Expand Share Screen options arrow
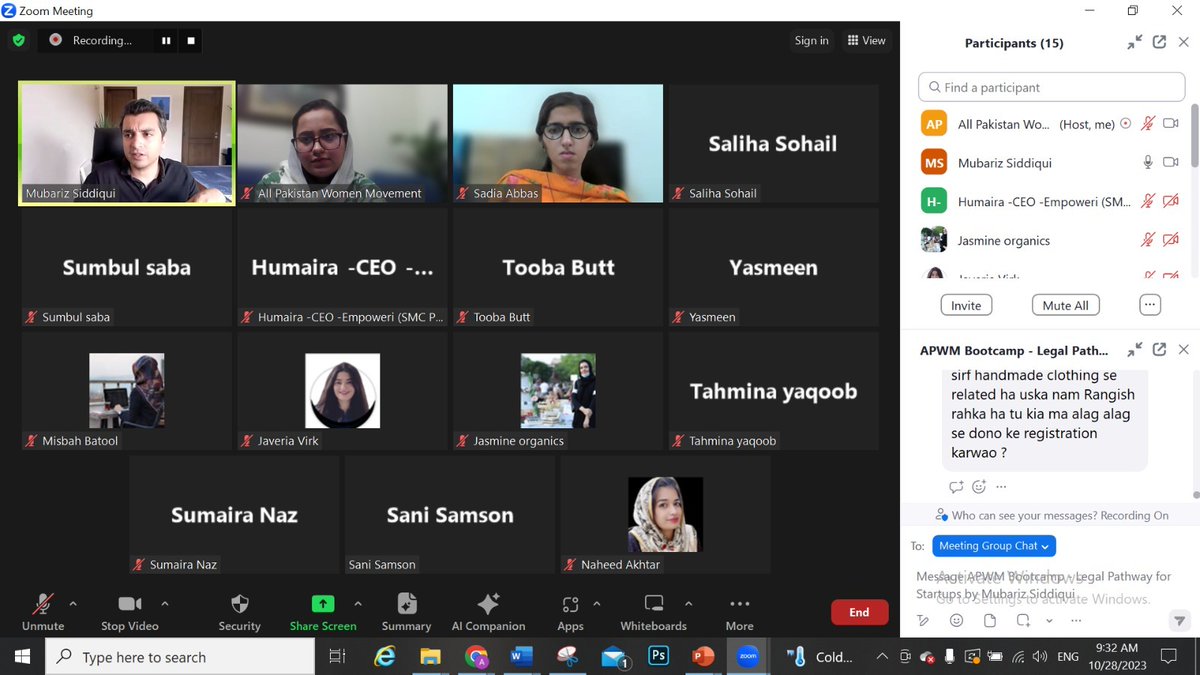Viewport: 1200px width, 675px height. 357,604
